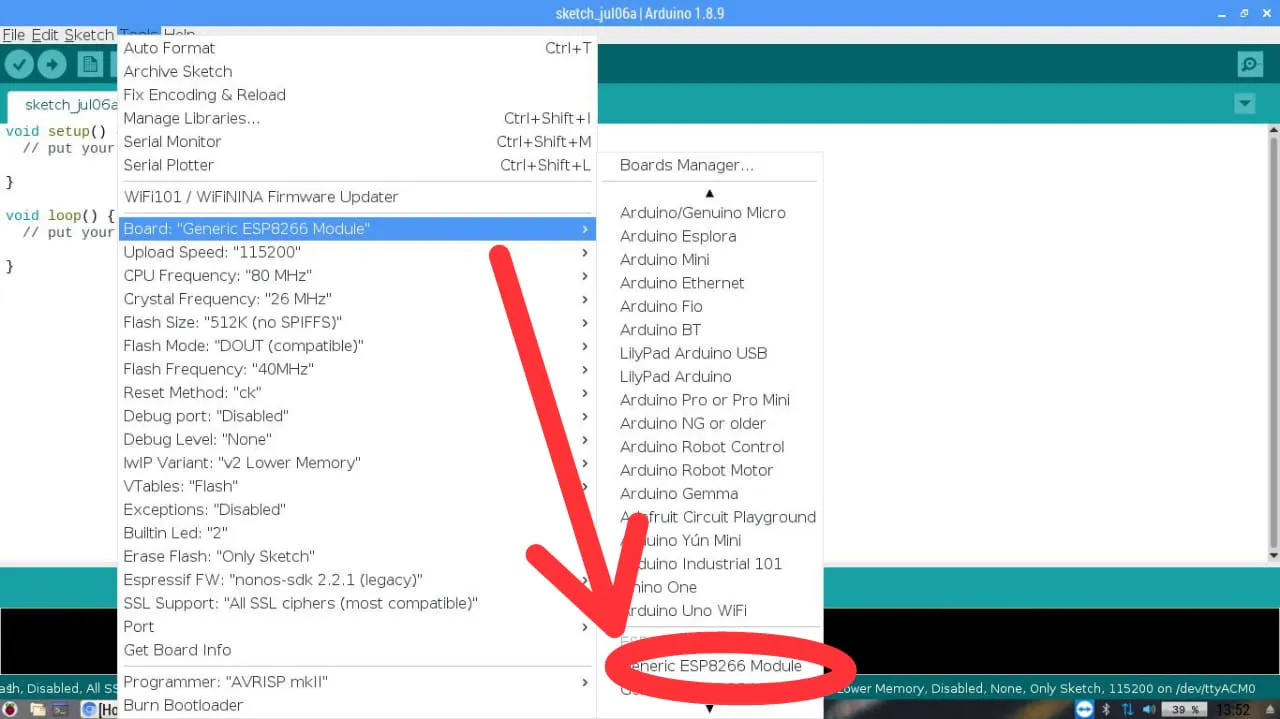Click the down scroll arrow in board list
1280x719 pixels.
click(x=710, y=709)
